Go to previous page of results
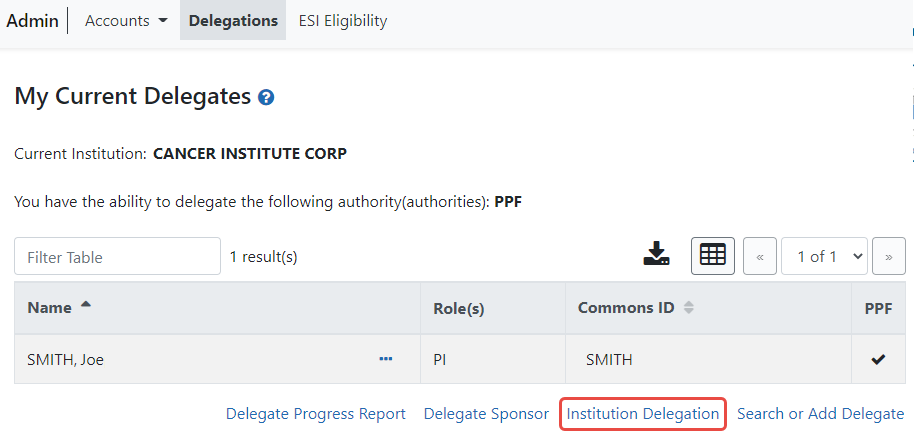 point(760,257)
